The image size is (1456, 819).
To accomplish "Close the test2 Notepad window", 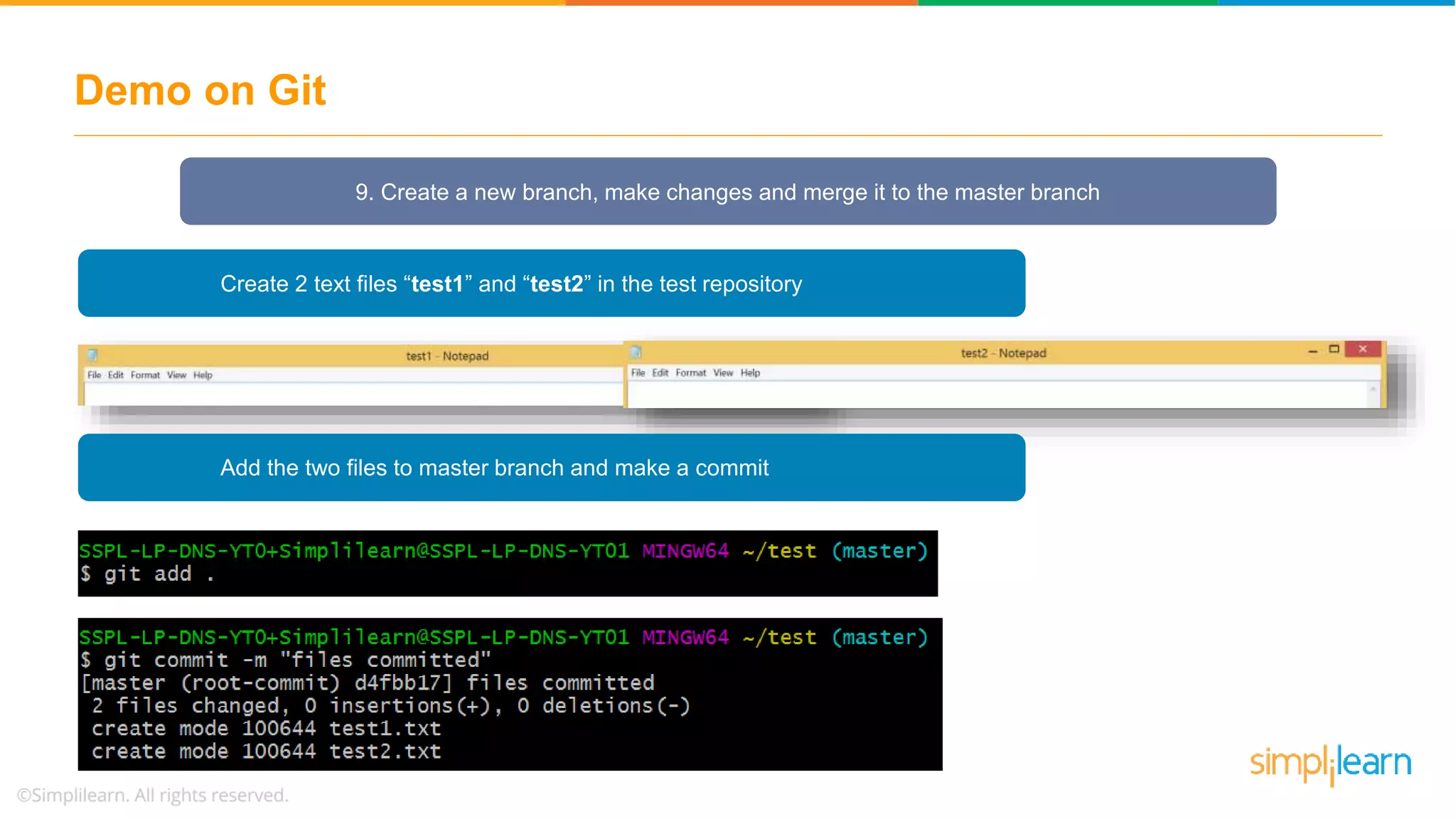I will coord(1363,349).
